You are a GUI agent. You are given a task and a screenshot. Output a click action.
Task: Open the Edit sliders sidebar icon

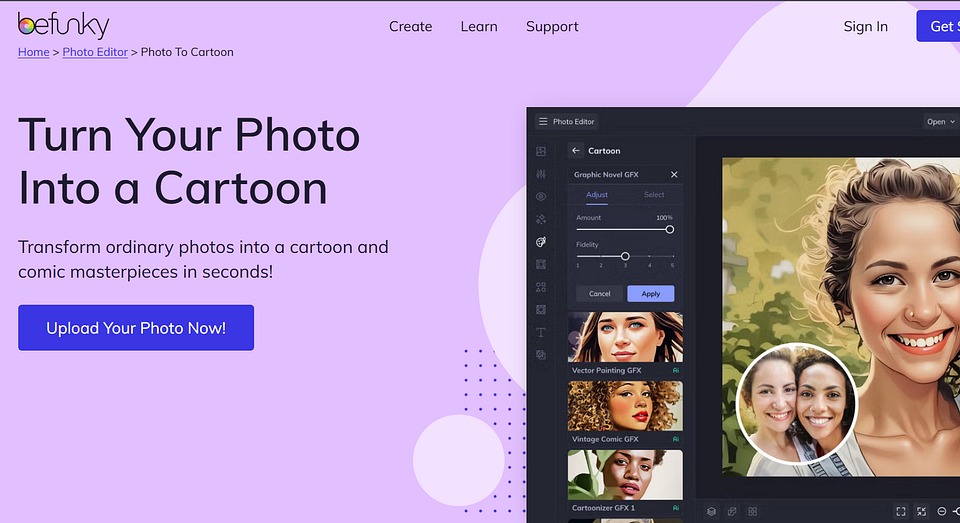(541, 174)
